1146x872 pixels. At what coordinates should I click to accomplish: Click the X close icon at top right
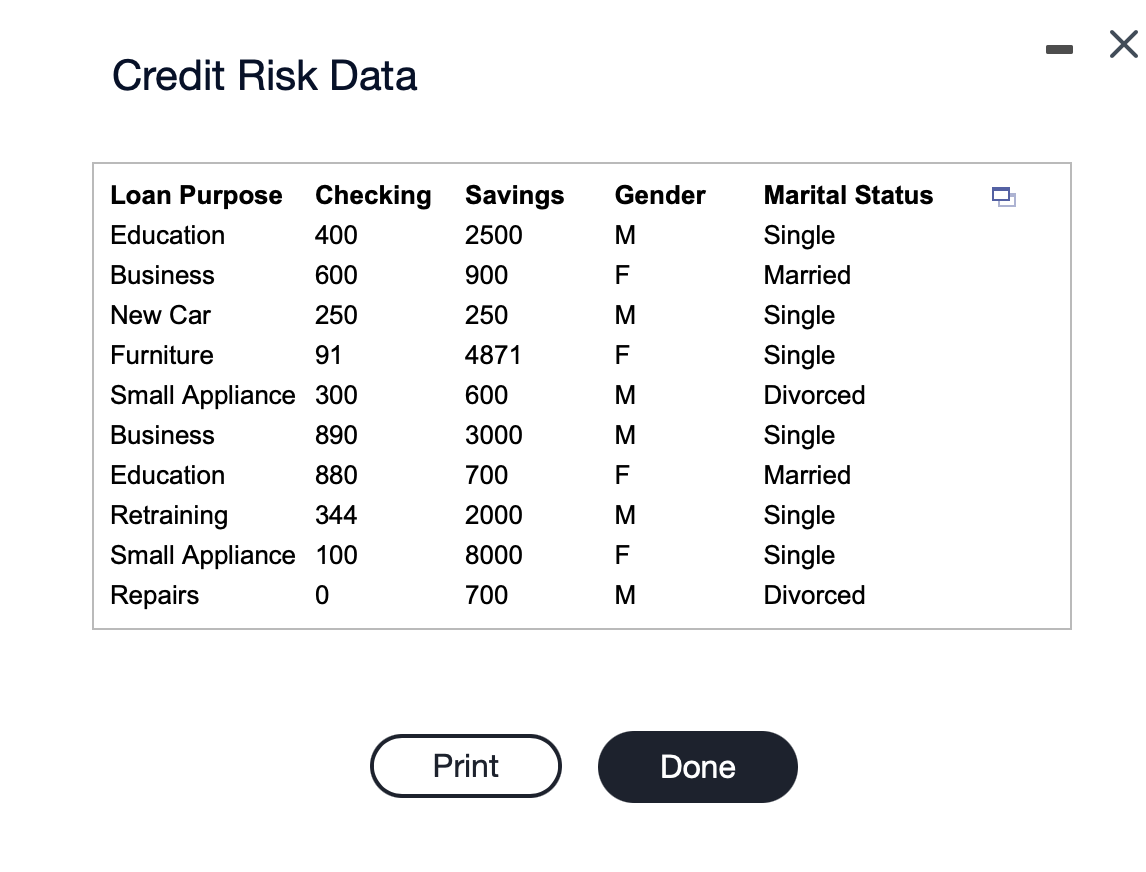click(1122, 44)
